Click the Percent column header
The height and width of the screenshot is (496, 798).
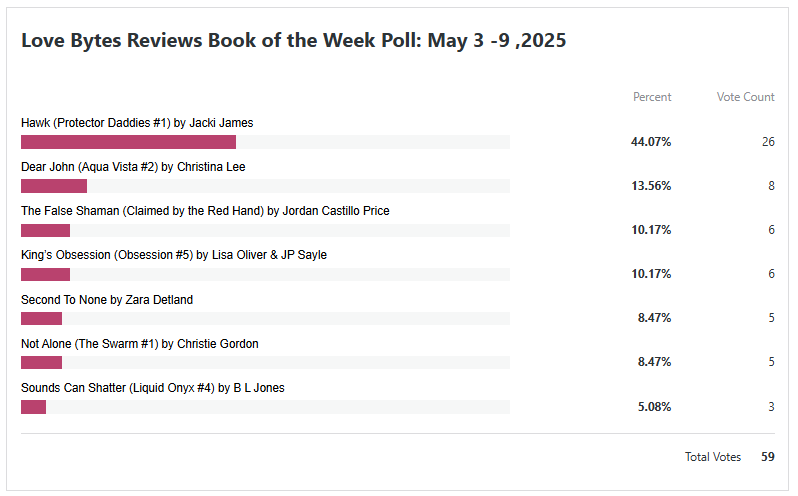tap(652, 97)
